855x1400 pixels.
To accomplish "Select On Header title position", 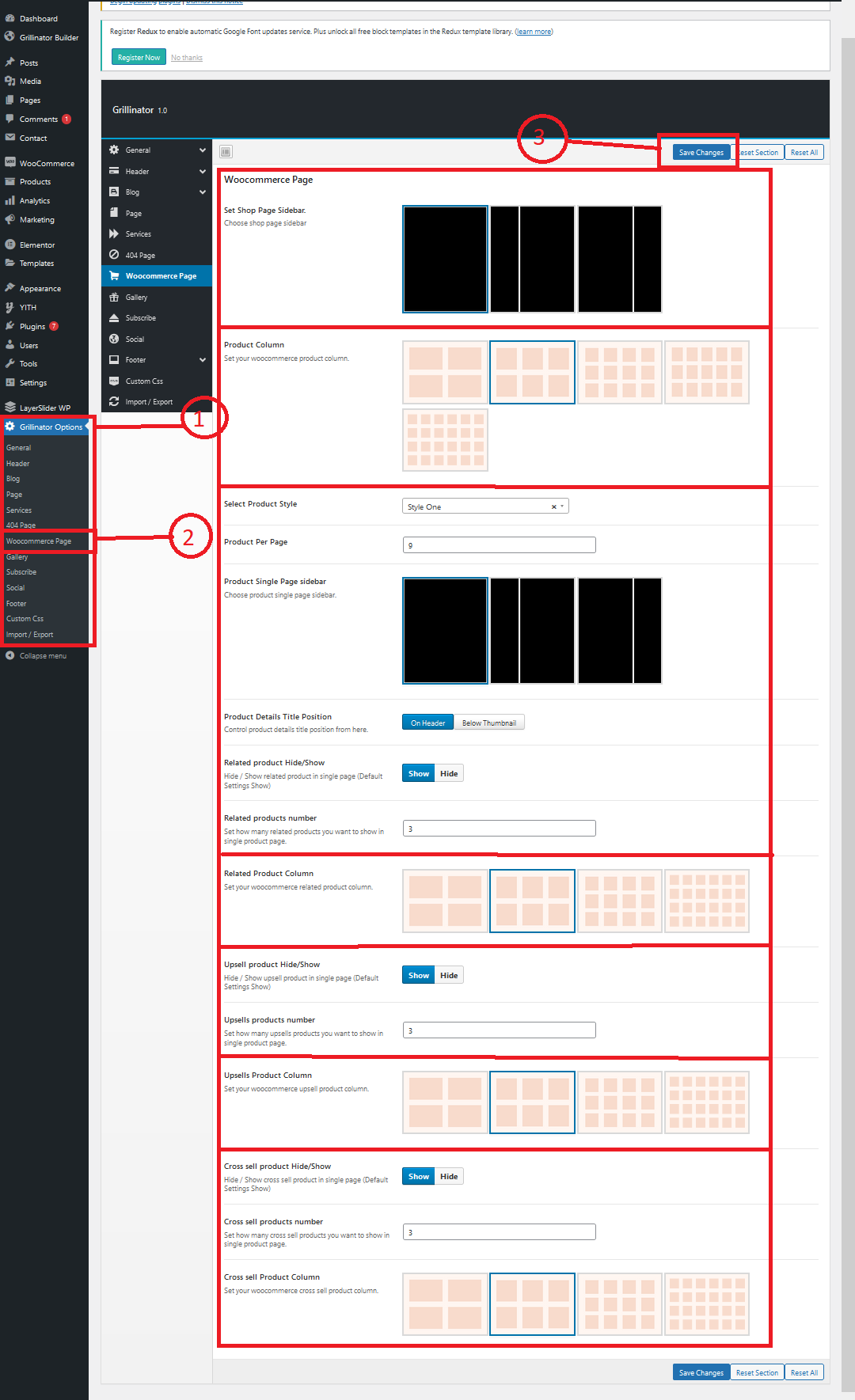I will [427, 723].
